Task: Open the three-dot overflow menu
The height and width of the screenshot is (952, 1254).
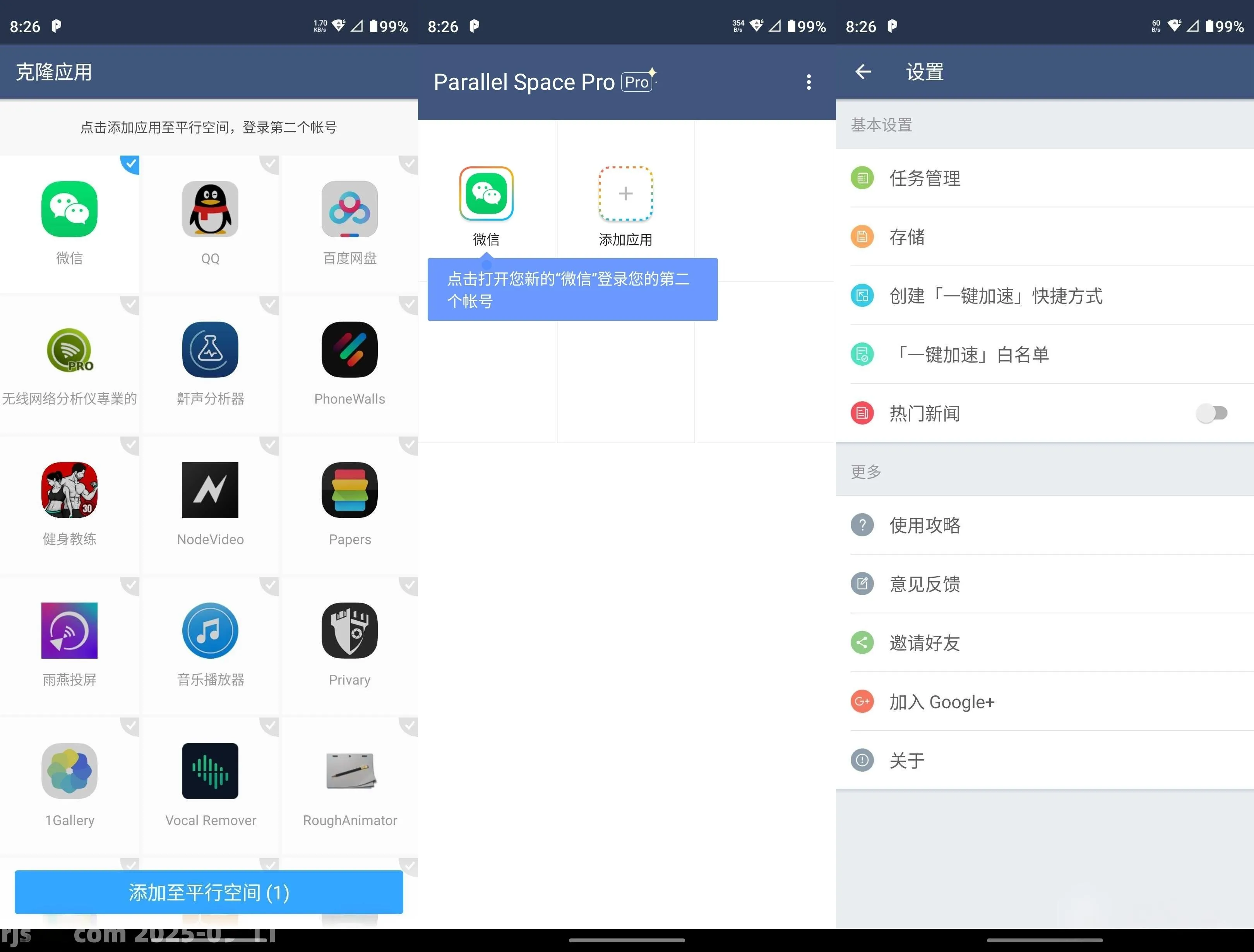Action: 809,82
